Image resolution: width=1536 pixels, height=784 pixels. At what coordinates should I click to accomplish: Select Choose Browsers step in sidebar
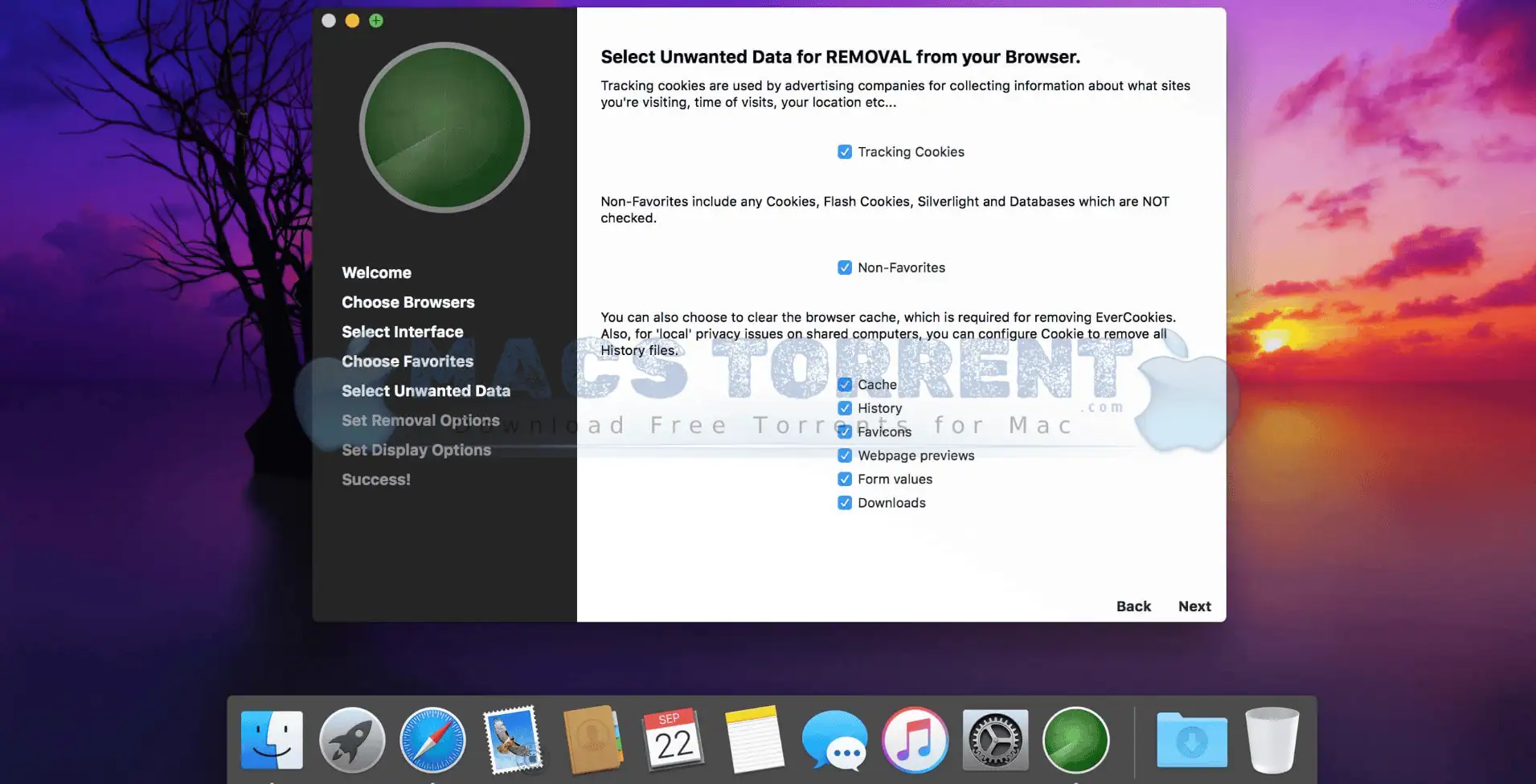(408, 302)
